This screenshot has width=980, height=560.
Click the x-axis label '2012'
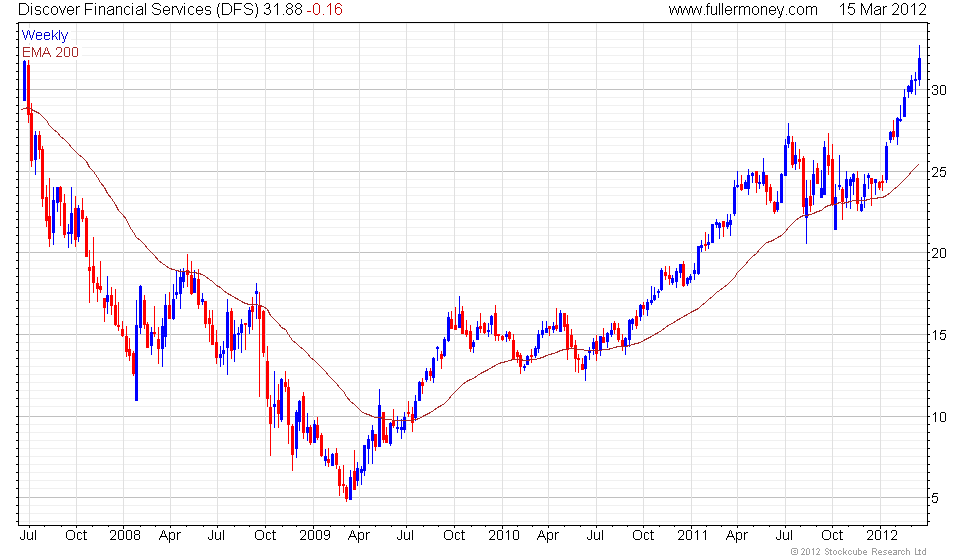click(882, 535)
